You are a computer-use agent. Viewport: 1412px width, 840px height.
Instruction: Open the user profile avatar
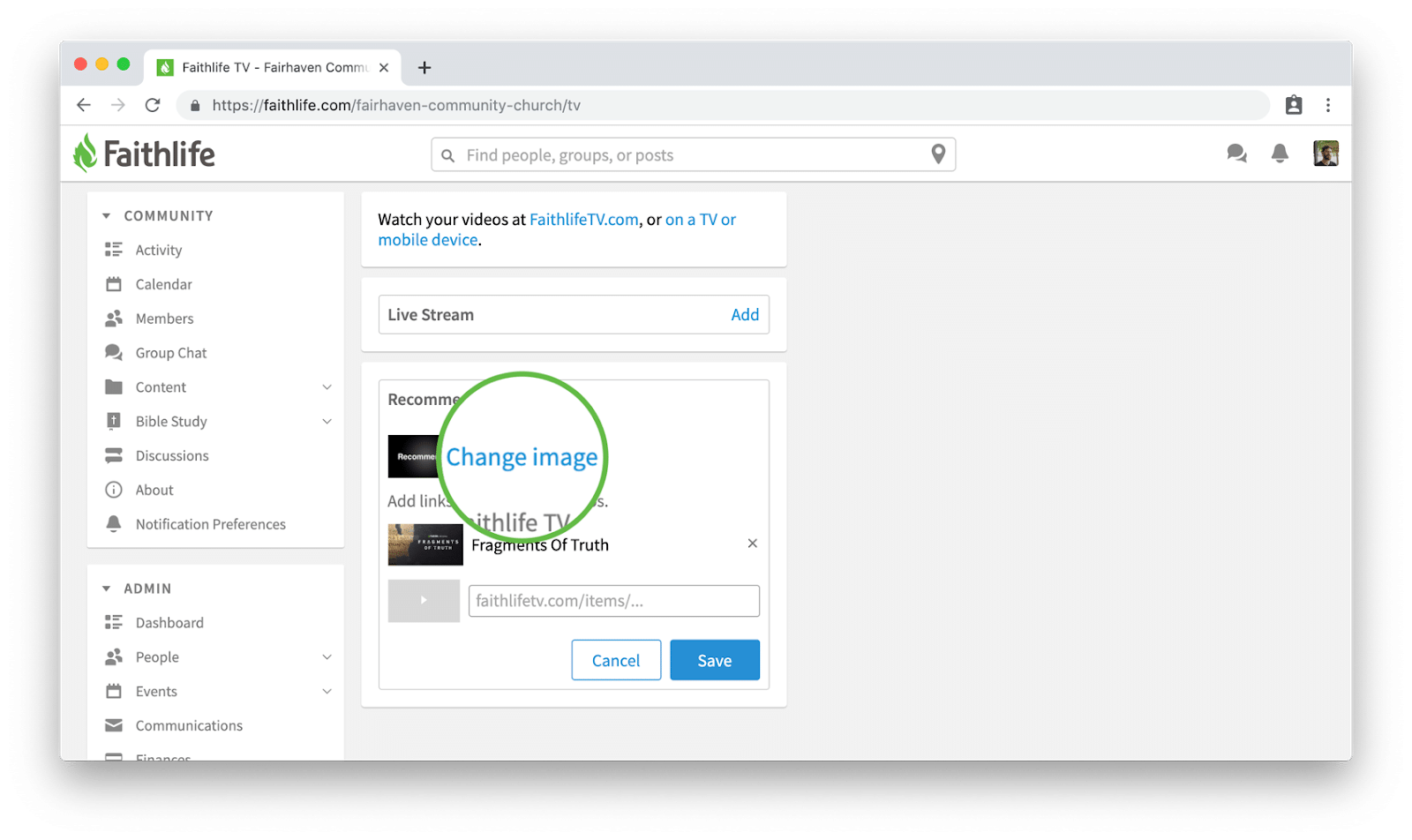(1326, 154)
